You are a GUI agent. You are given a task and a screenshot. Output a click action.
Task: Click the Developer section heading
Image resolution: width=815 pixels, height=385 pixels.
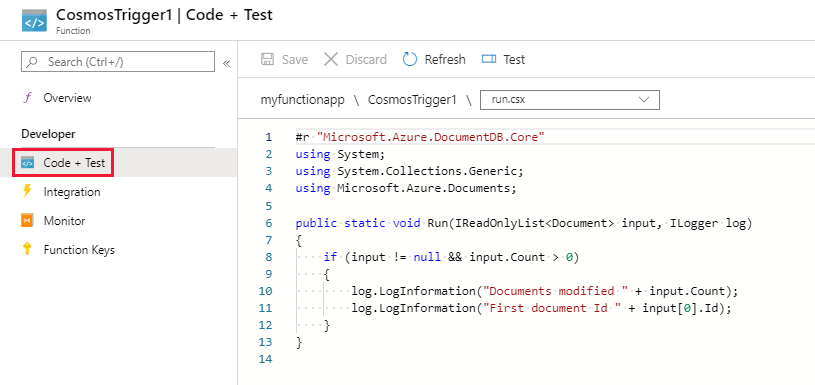pyautogui.click(x=48, y=134)
